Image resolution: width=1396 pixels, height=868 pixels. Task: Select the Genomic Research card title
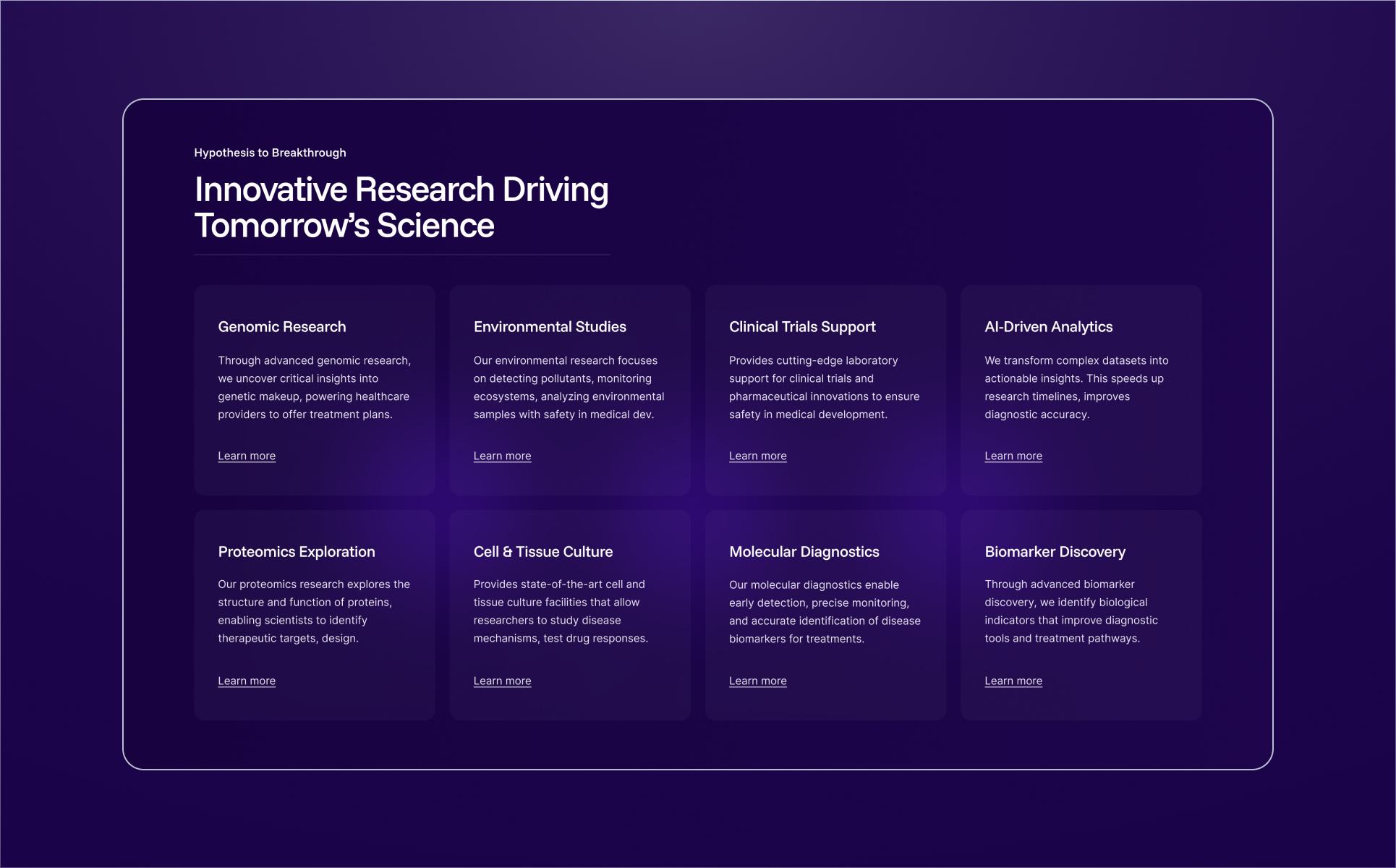[x=282, y=327]
